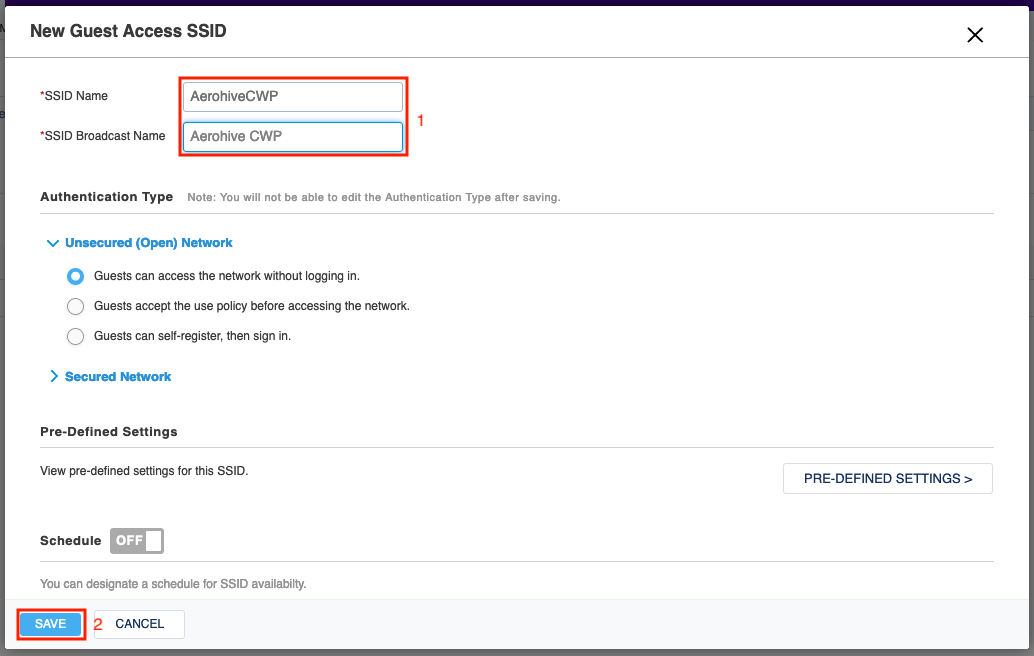
Task: Expand the Secured Network section
Action: point(111,376)
